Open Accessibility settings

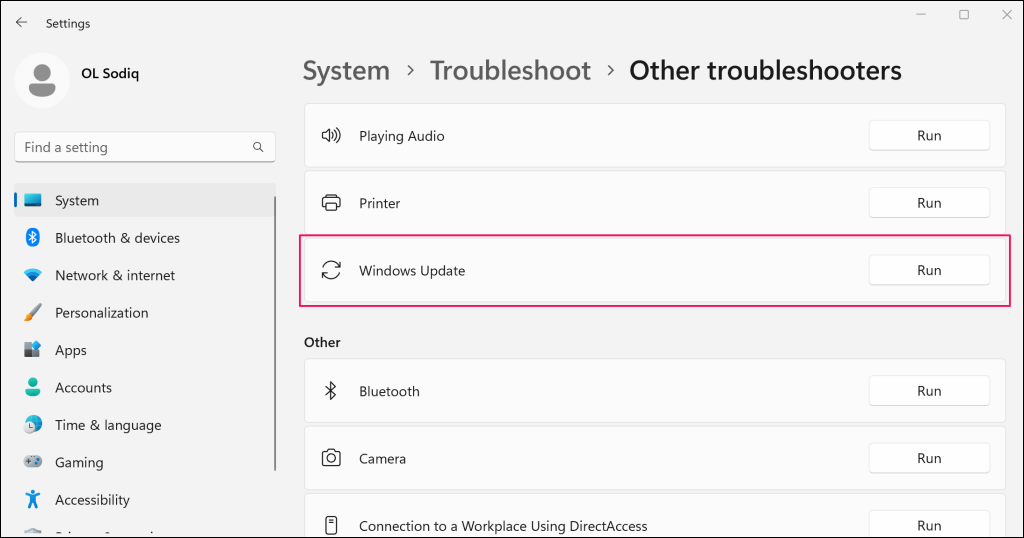click(92, 500)
